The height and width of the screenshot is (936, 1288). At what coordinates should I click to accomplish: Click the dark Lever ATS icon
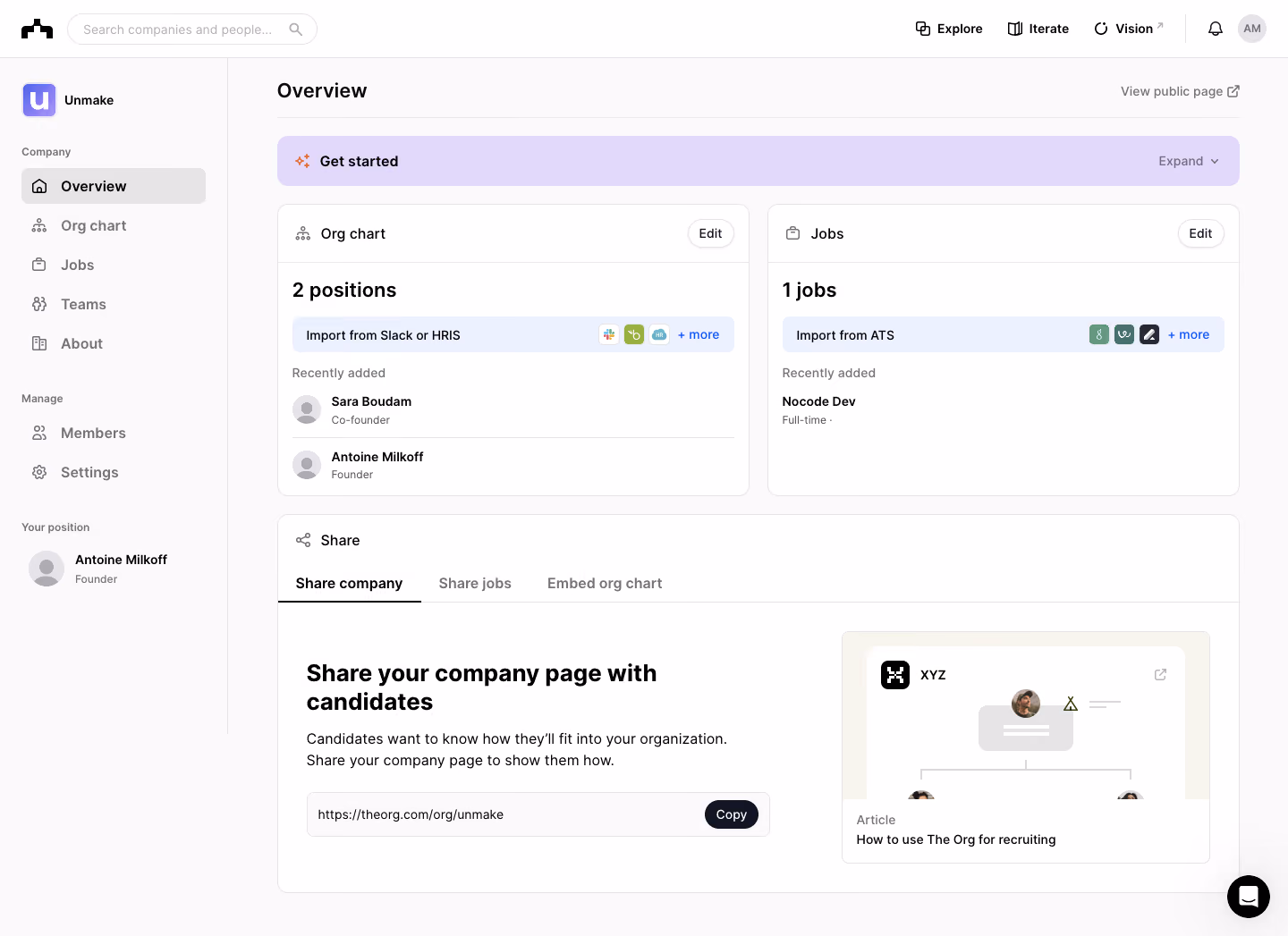tap(1149, 334)
